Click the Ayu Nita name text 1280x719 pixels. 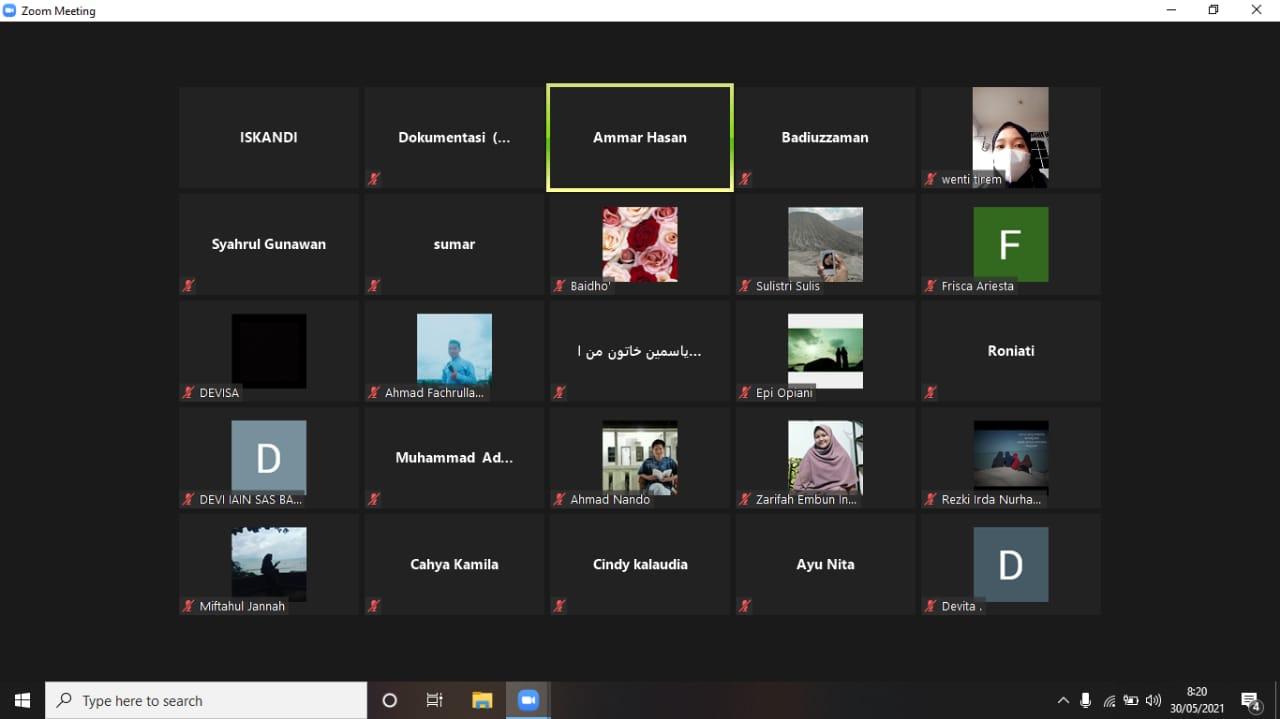825,564
